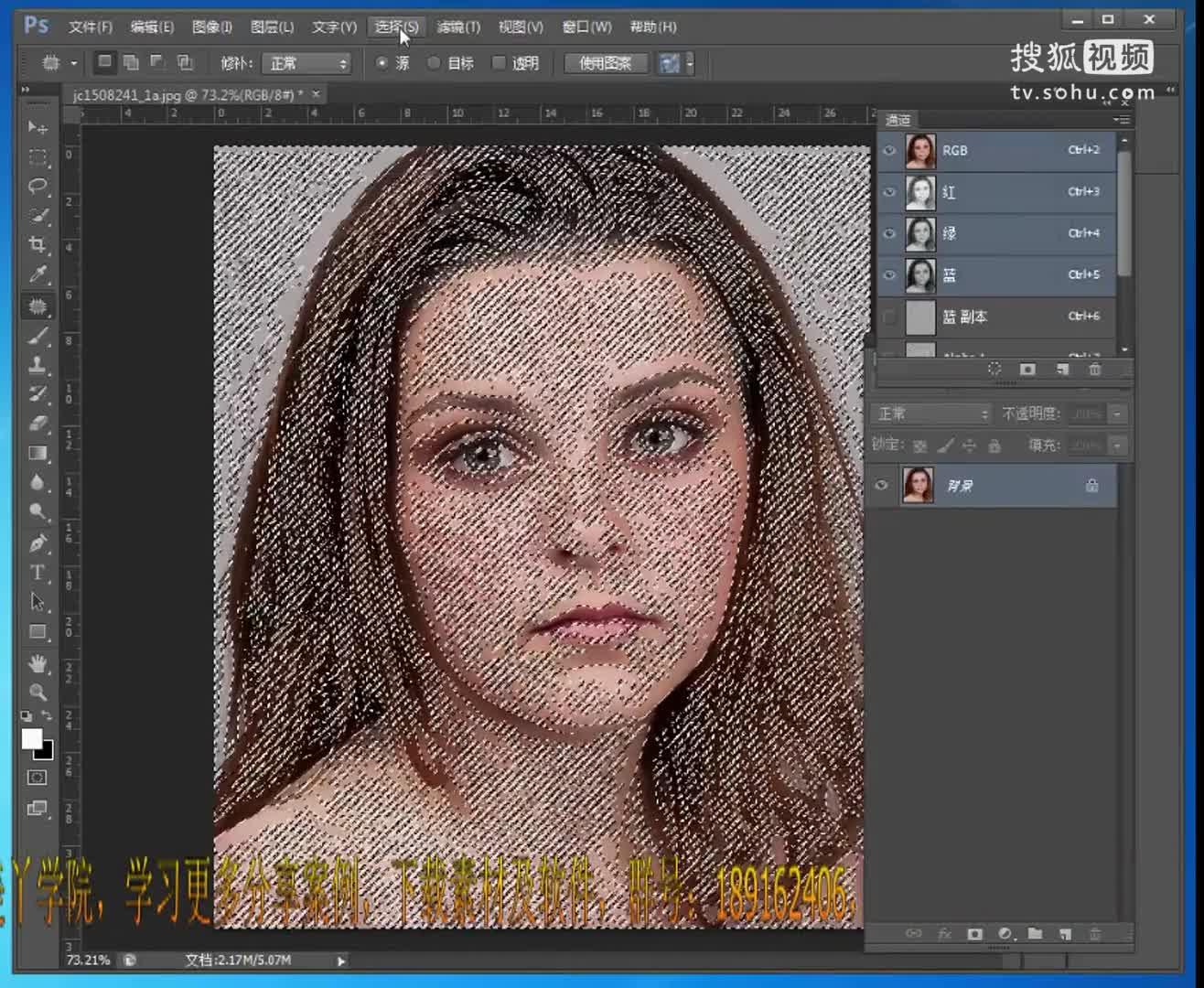Click the create new channel button
The height and width of the screenshot is (988, 1204).
coord(1061,369)
